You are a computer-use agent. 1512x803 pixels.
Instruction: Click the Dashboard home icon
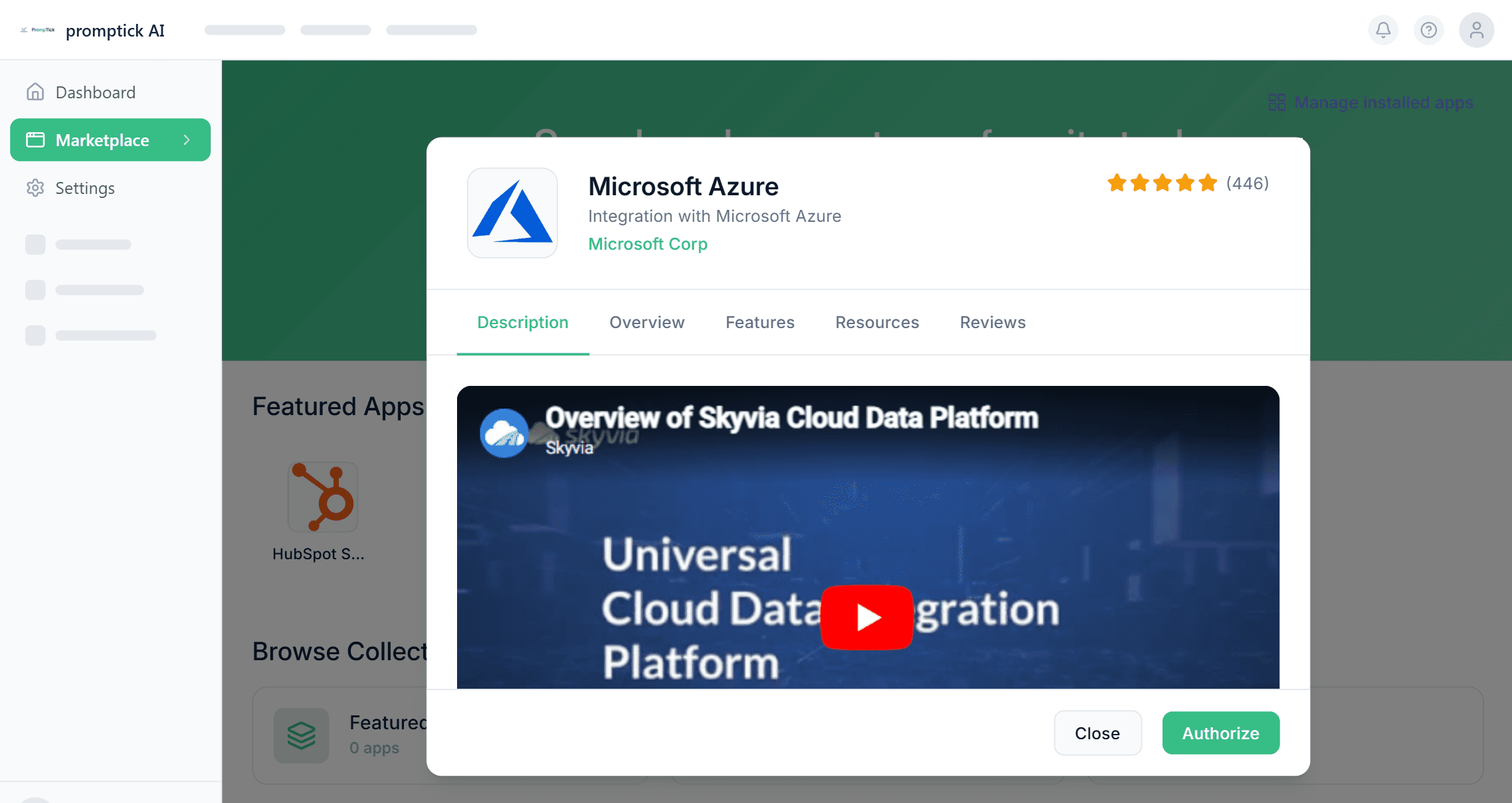click(x=35, y=92)
